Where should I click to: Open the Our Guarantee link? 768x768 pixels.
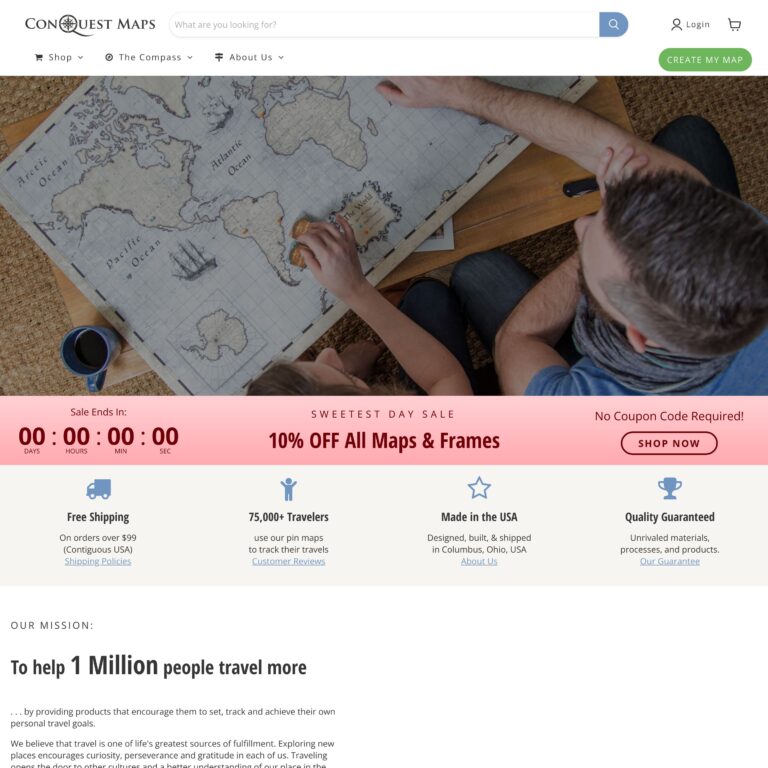[669, 562]
